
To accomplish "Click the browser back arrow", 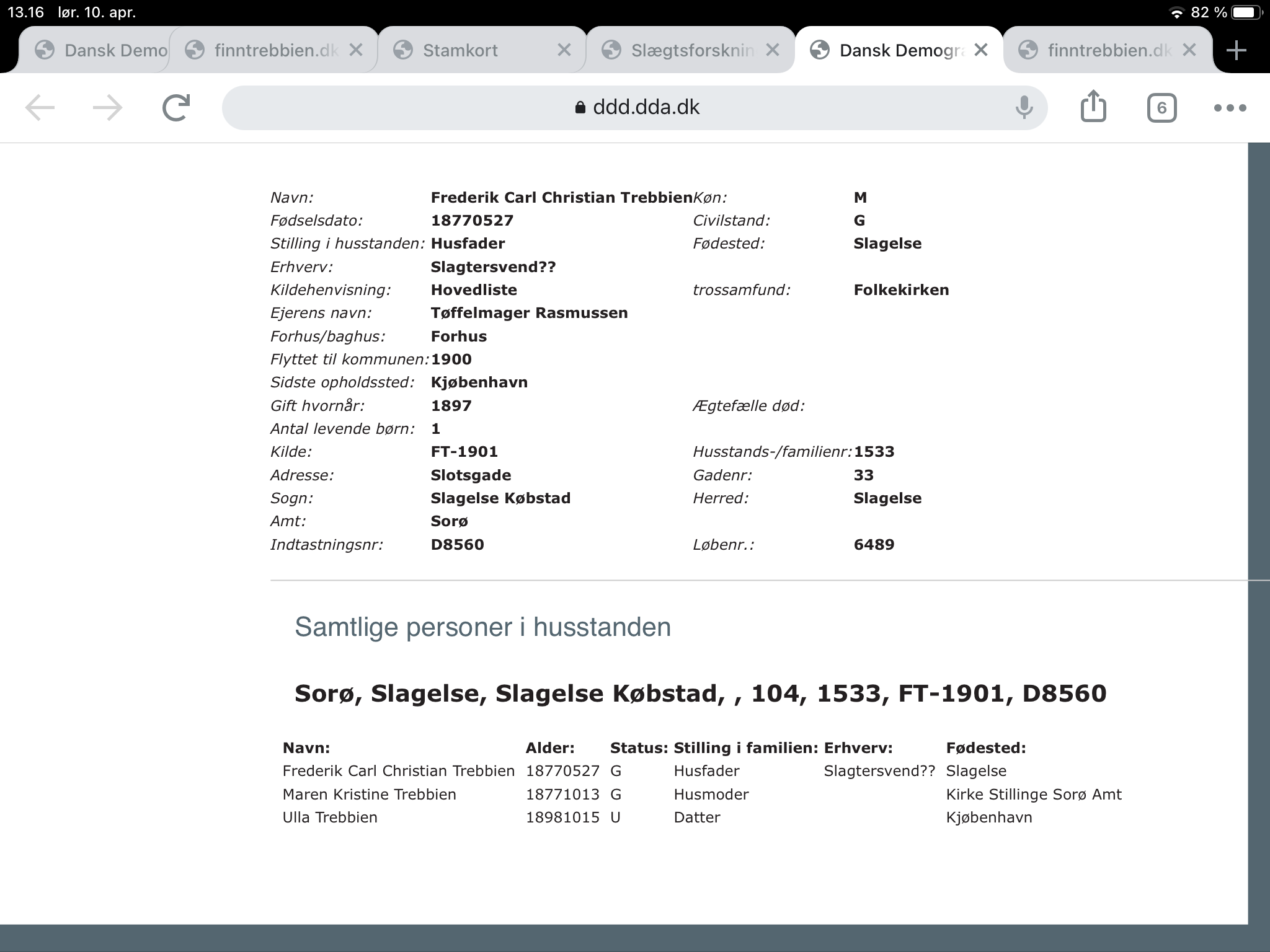I will tap(40, 108).
